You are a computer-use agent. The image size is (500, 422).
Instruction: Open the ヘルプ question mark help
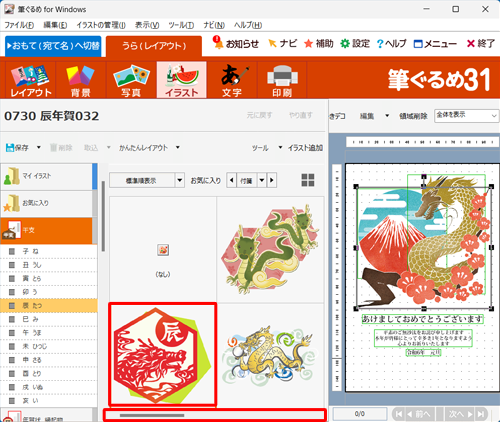click(x=391, y=43)
